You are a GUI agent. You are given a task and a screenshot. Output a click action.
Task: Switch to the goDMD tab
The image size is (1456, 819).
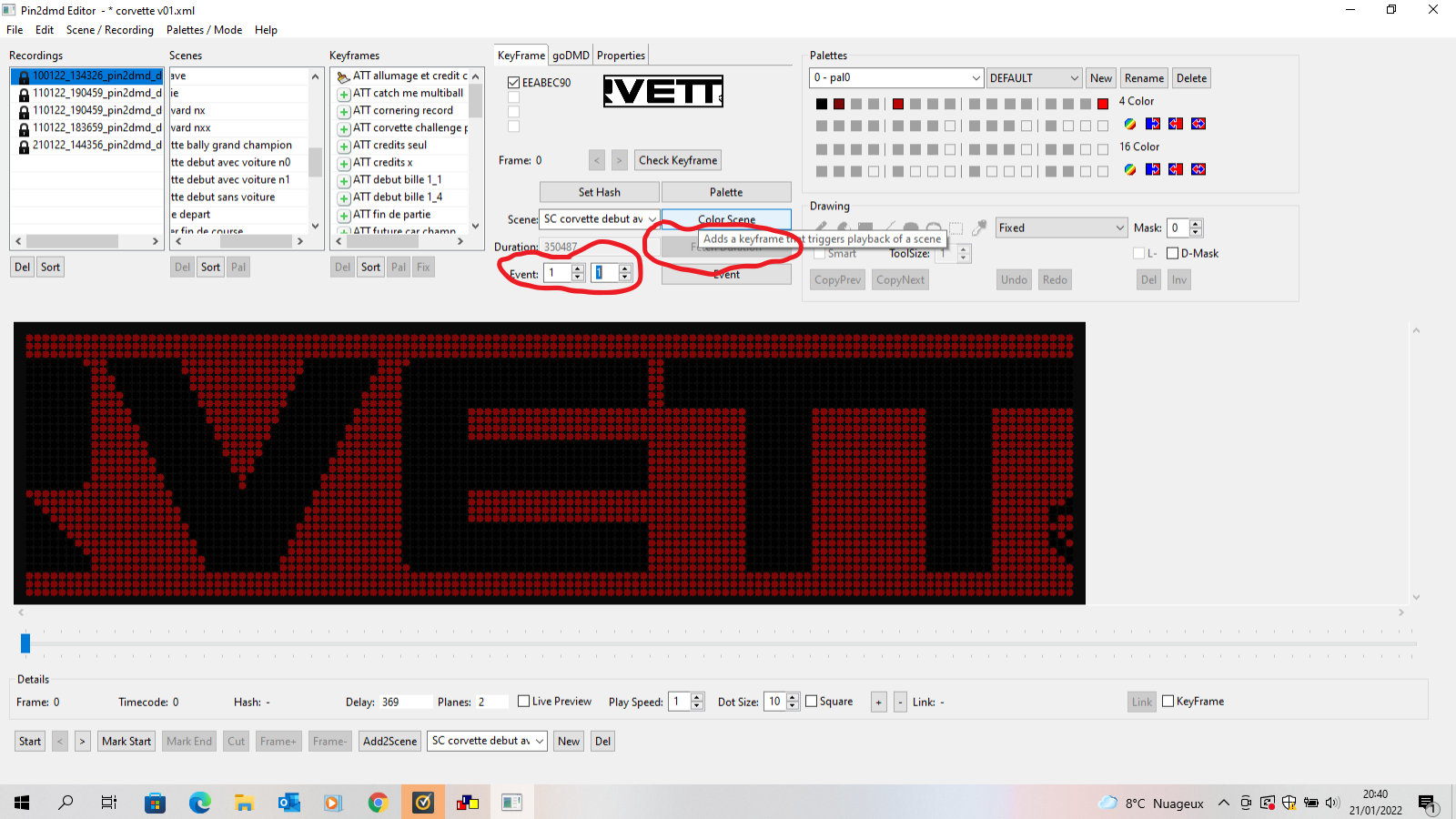click(571, 56)
